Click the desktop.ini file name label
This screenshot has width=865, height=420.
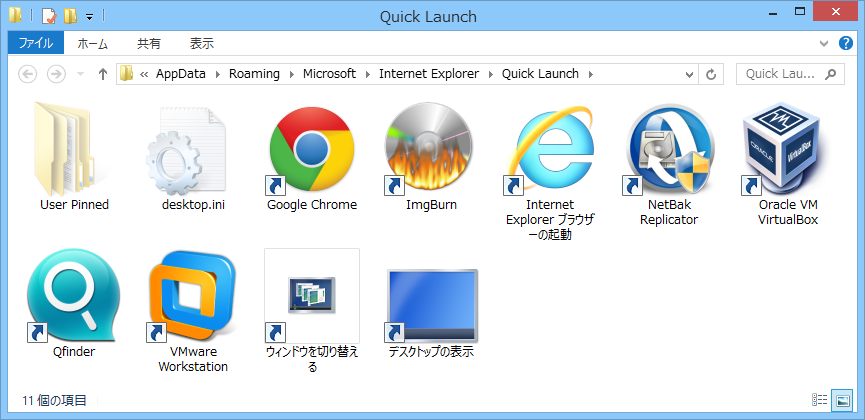[193, 205]
